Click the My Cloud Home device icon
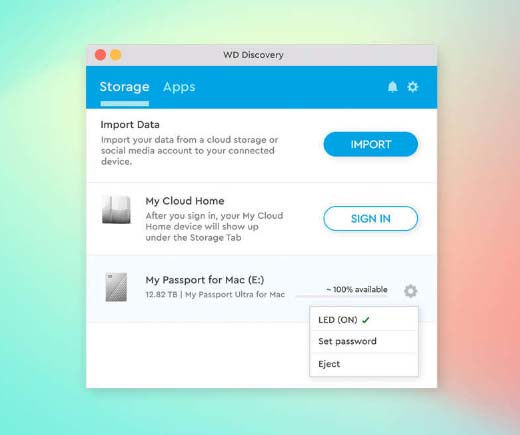Image resolution: width=520 pixels, height=435 pixels. point(116,209)
